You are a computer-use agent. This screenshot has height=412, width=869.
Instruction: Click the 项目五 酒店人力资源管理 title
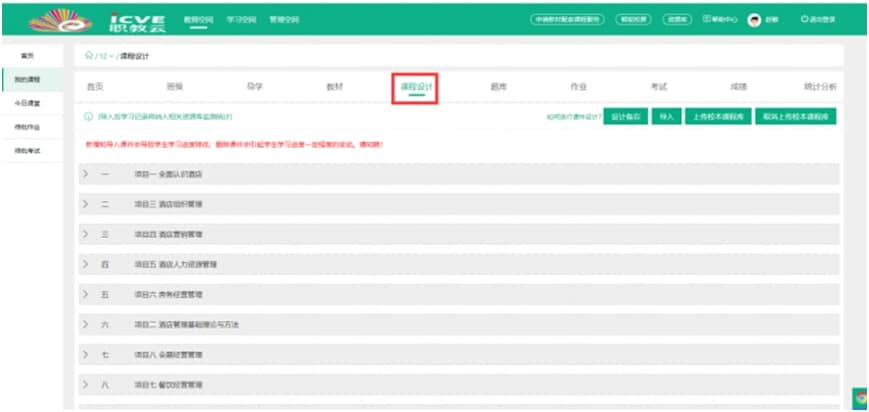pyautogui.click(x=176, y=265)
